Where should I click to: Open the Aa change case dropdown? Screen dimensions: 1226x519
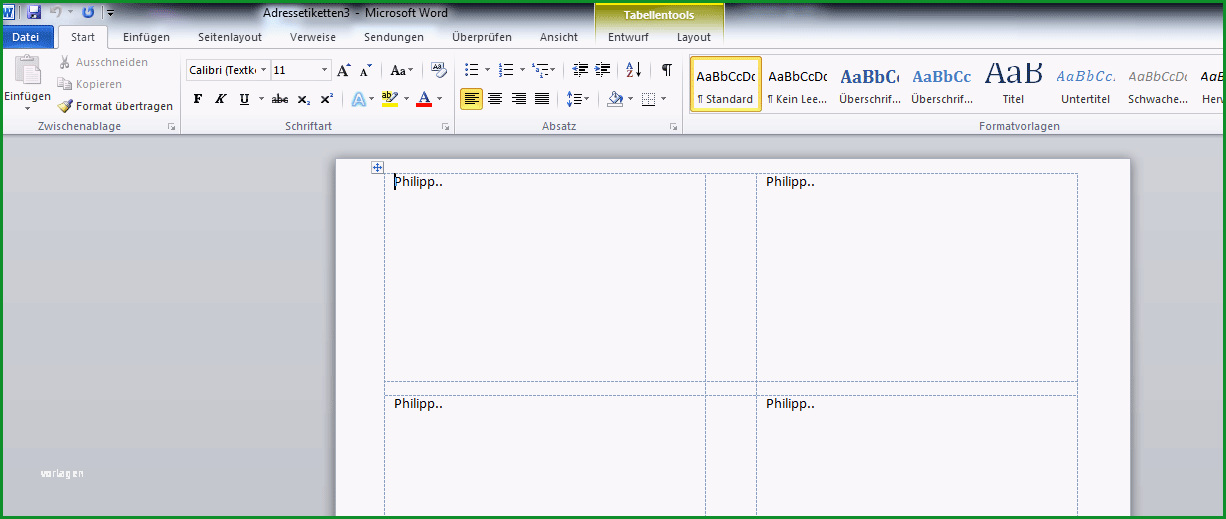tap(401, 70)
